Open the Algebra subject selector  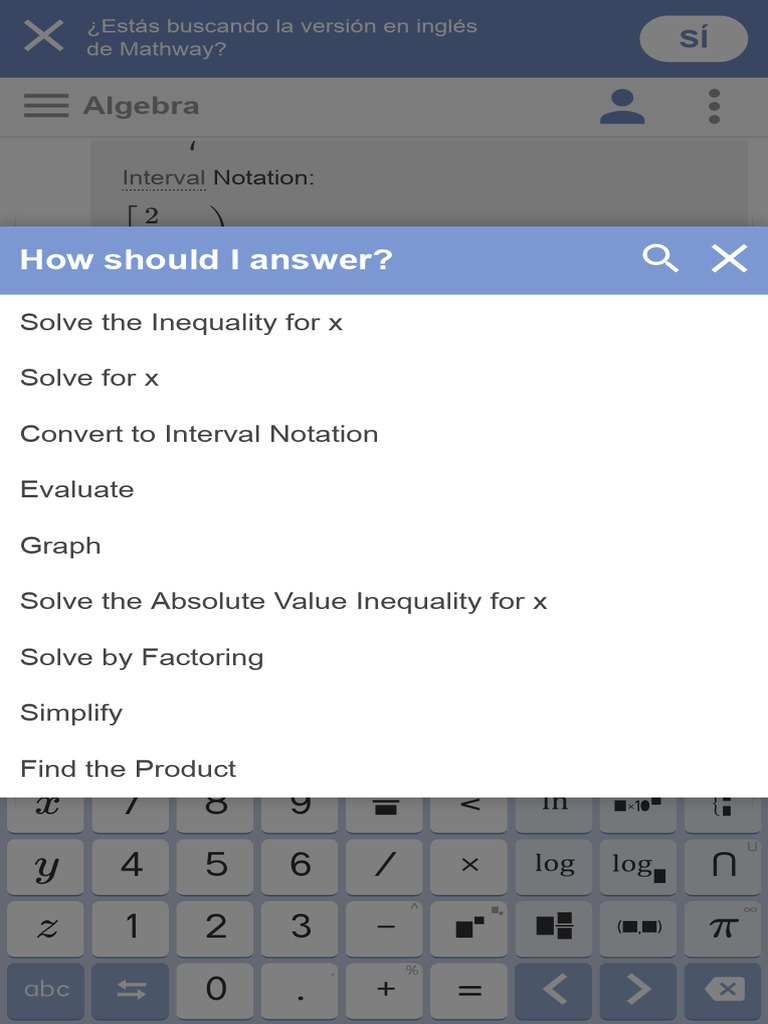pyautogui.click(x=141, y=106)
